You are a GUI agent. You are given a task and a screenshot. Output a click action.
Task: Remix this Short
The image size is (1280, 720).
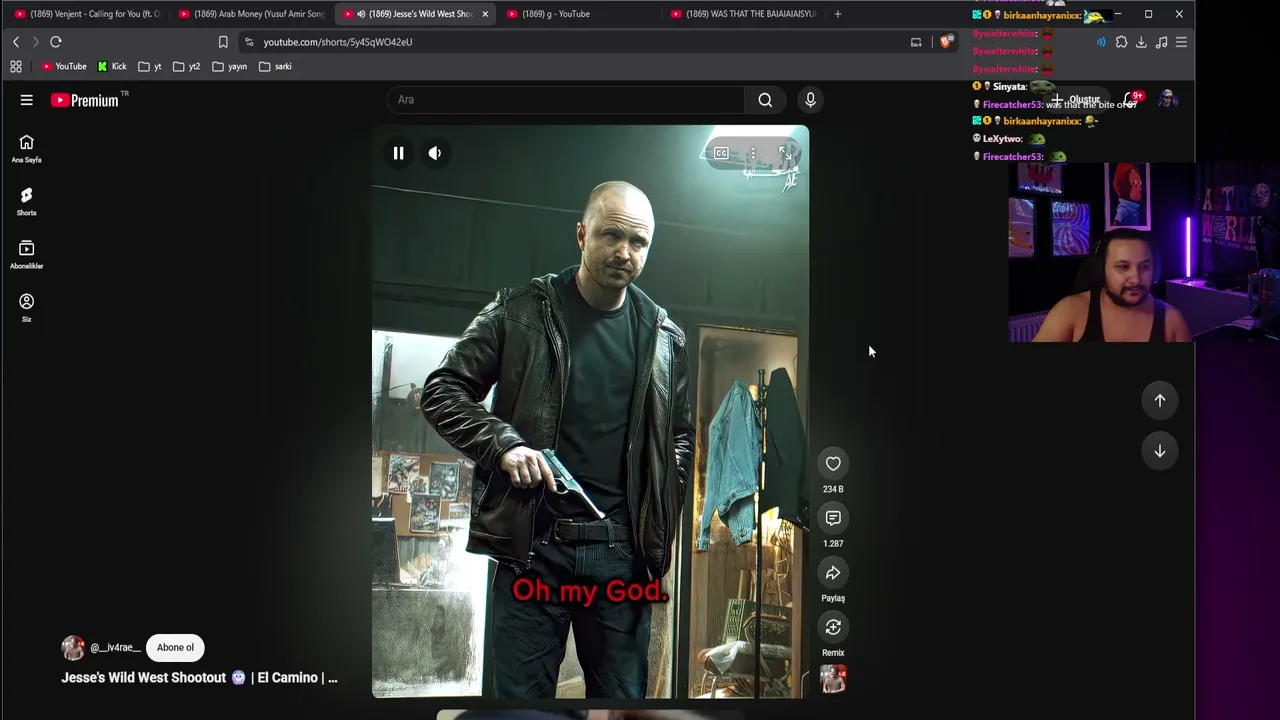833,627
